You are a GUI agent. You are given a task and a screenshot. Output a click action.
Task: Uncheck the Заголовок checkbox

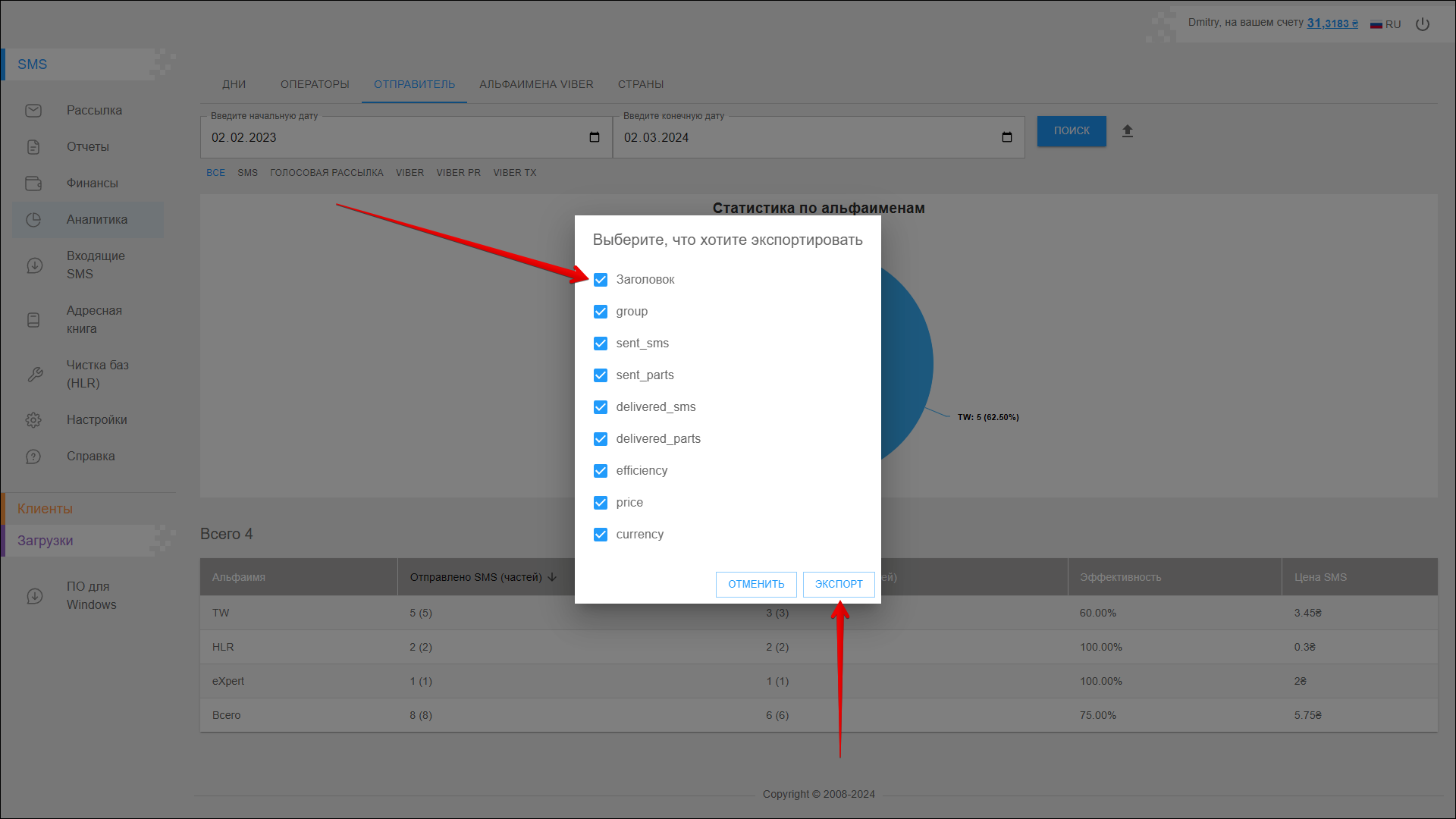[601, 280]
